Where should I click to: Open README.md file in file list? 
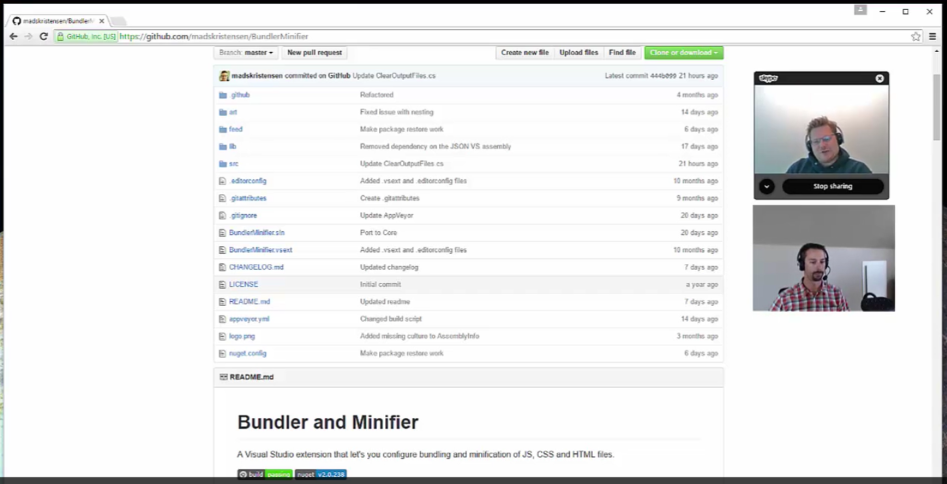click(x=249, y=302)
